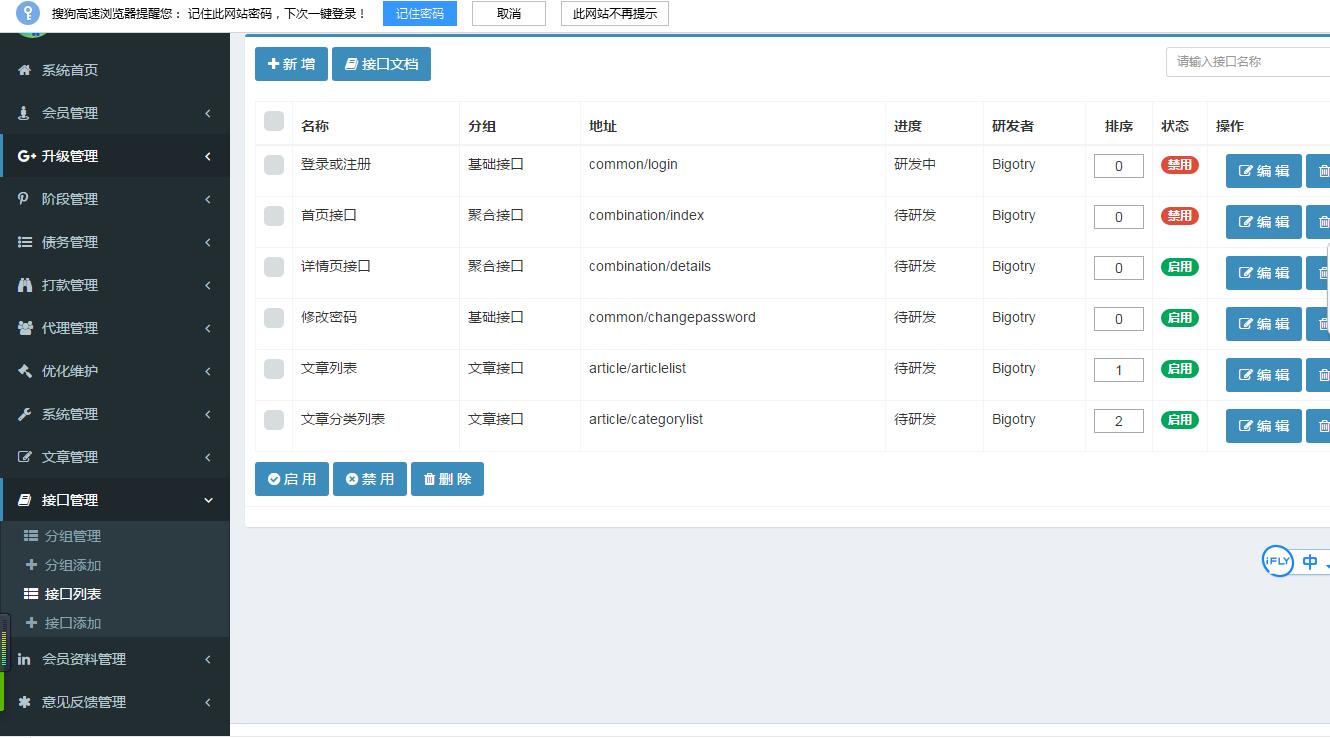Click the 新增 plus icon button
This screenshot has width=1330, height=738.
[275, 64]
